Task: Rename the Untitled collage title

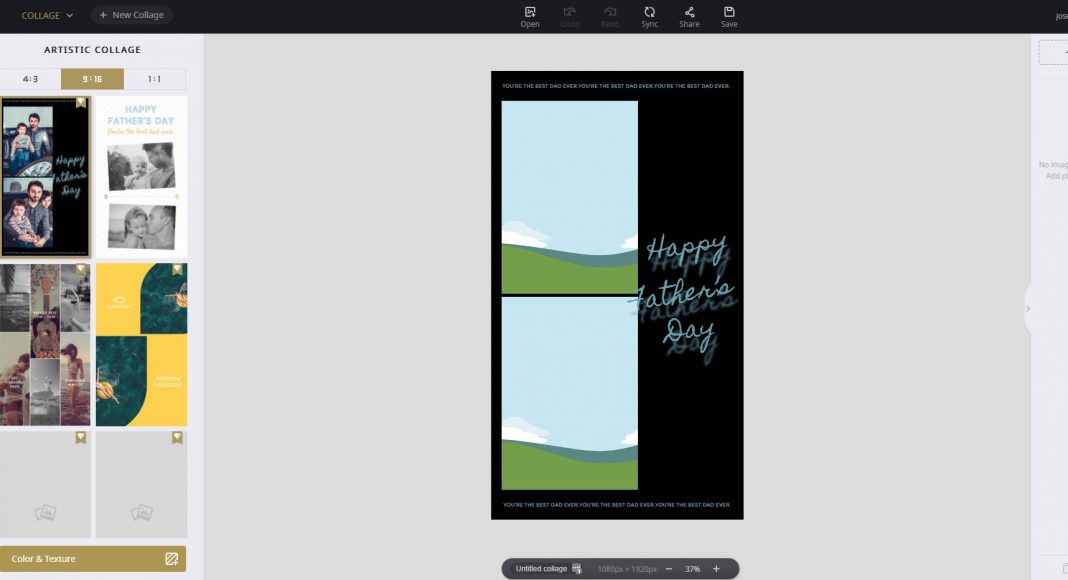Action: 541,569
